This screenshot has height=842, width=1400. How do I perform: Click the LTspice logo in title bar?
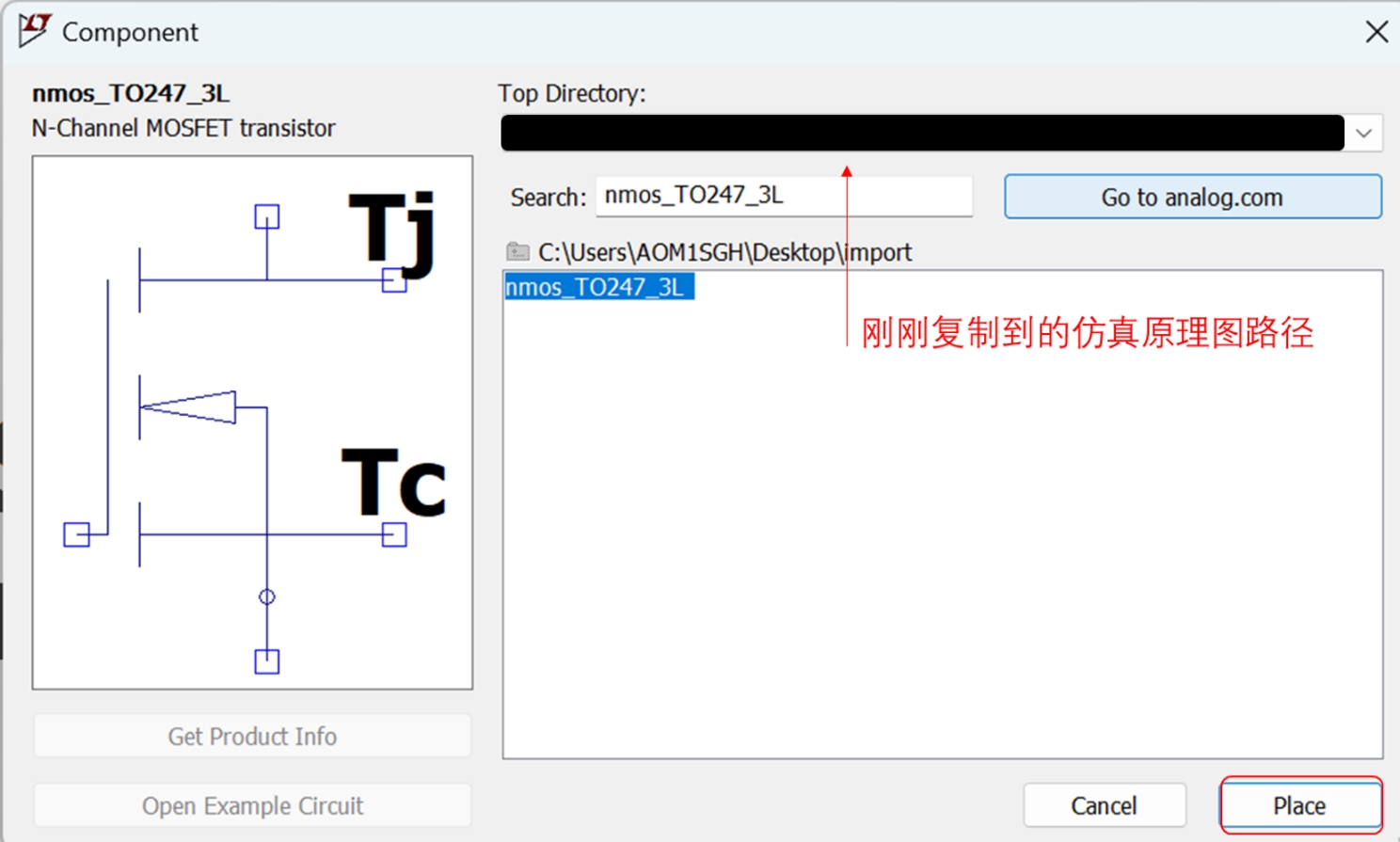(35, 30)
